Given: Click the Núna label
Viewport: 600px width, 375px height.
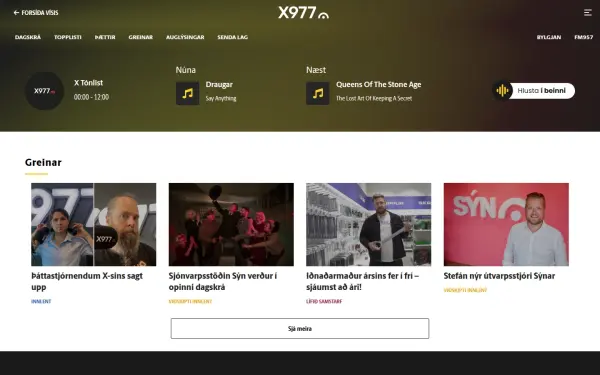Looking at the screenshot, I should (186, 70).
